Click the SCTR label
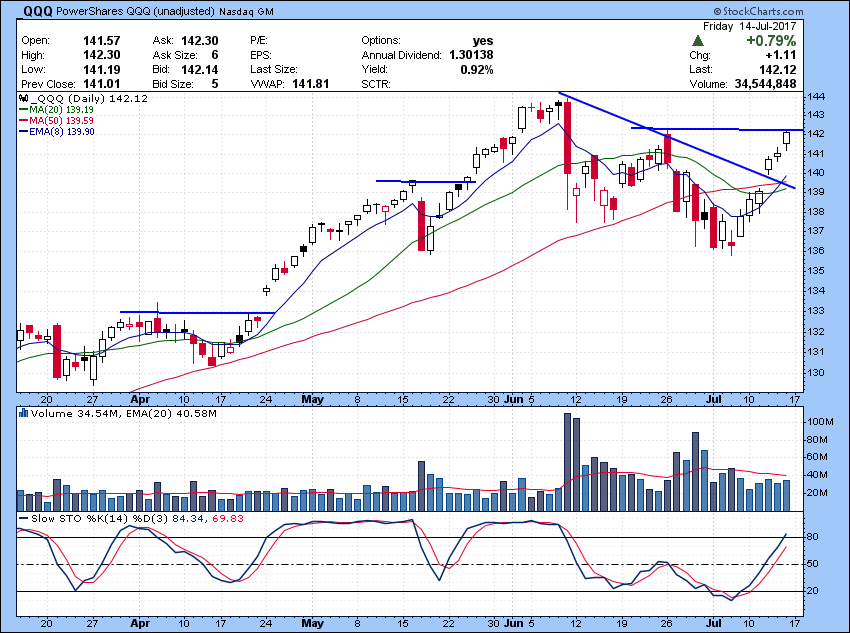This screenshot has height=633, width=850. [376, 84]
